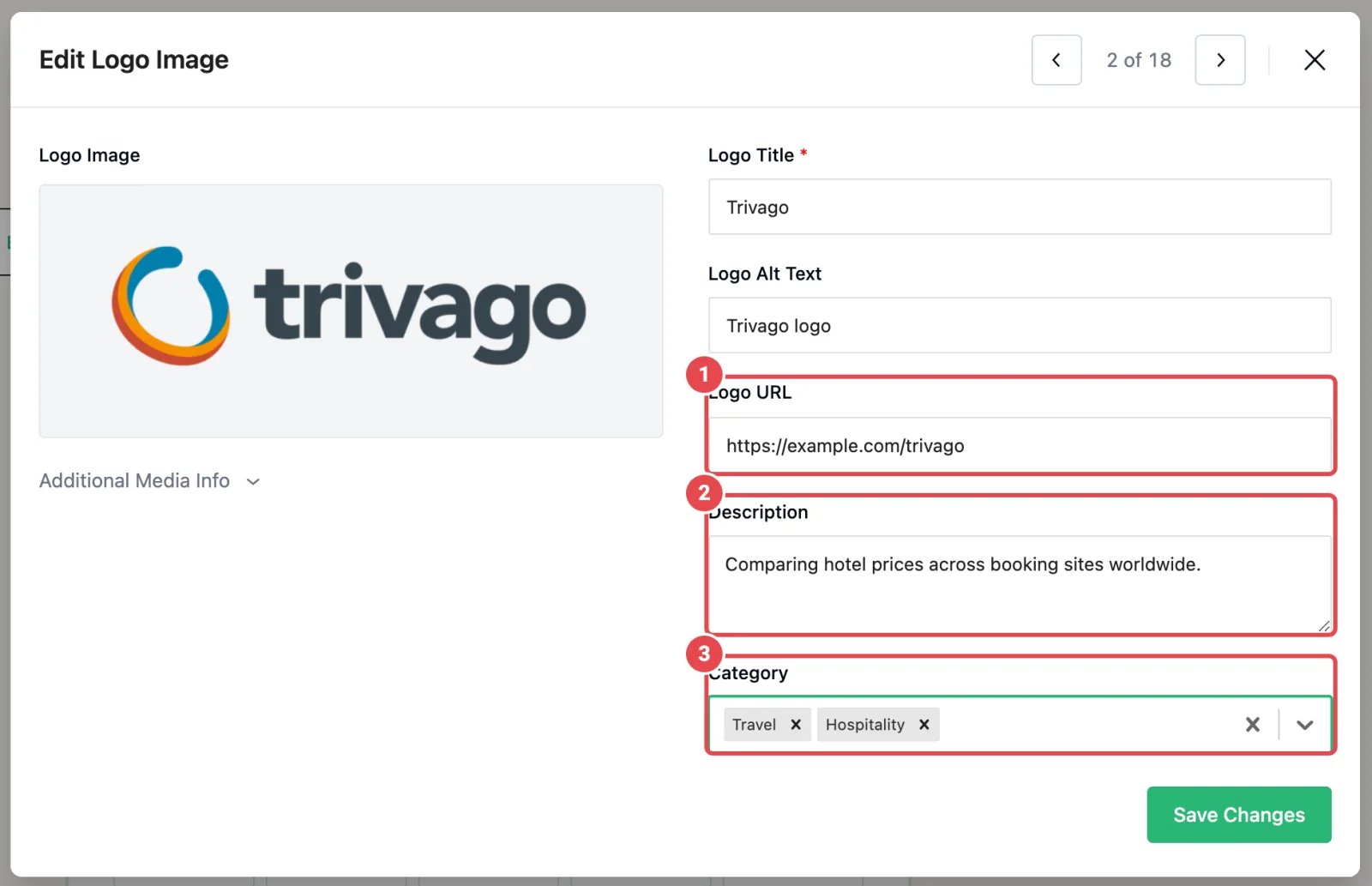Go to the previous logo with left chevron
The image size is (1372, 886).
1056,60
